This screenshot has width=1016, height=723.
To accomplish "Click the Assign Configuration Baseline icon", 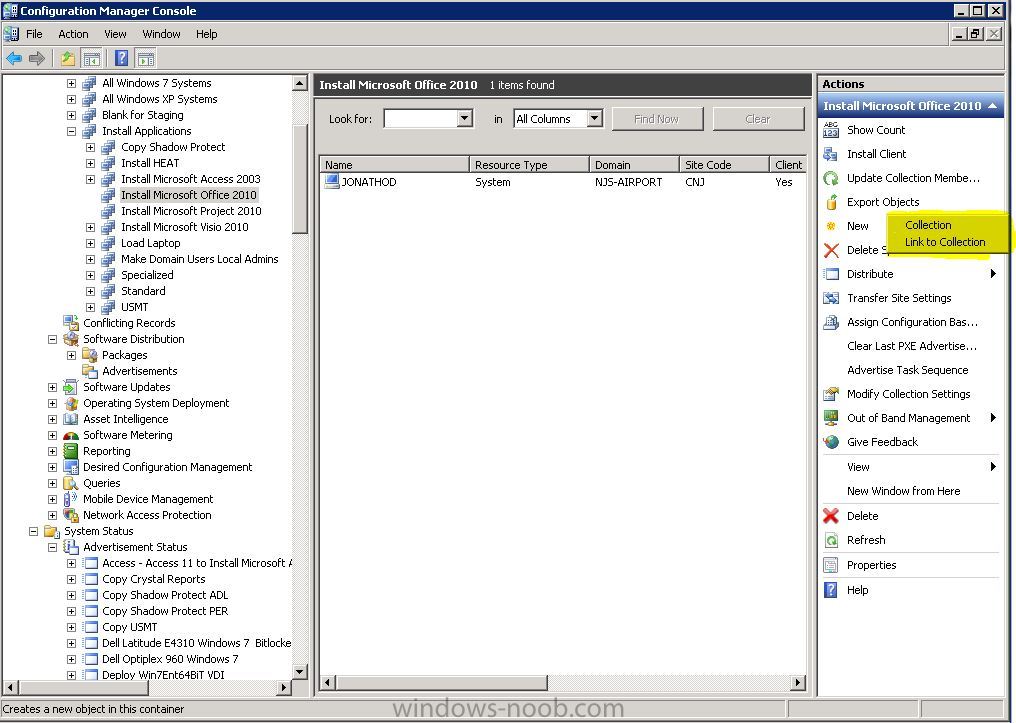I will pyautogui.click(x=831, y=322).
